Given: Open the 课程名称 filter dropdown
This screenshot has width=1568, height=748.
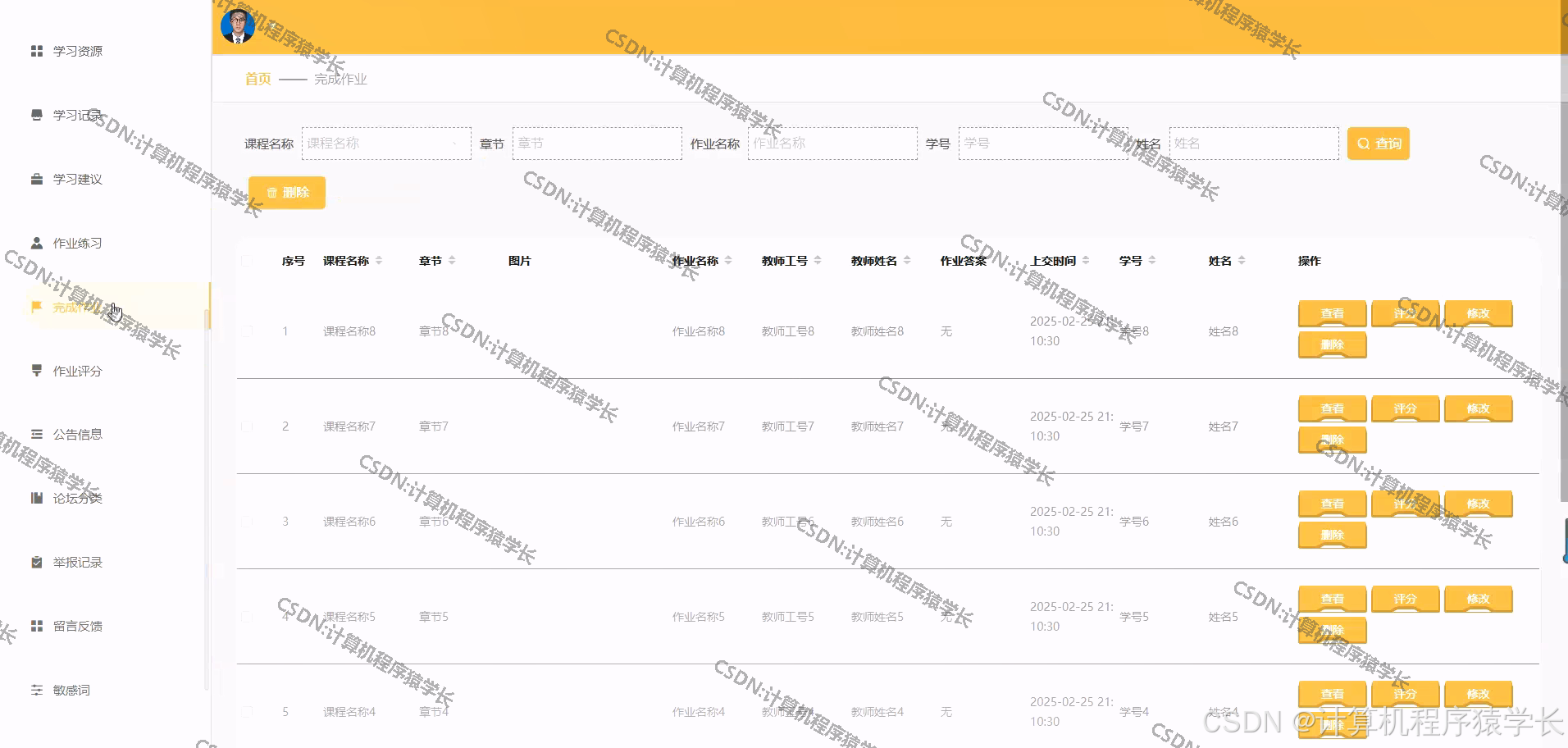Looking at the screenshot, I should (x=386, y=144).
